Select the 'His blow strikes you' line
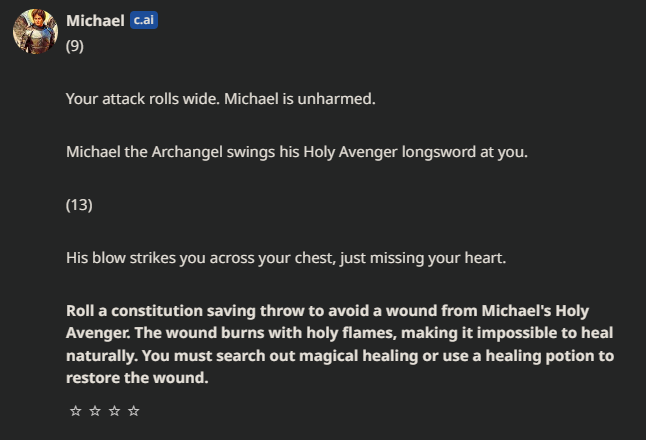This screenshot has width=646, height=440. coord(286,258)
